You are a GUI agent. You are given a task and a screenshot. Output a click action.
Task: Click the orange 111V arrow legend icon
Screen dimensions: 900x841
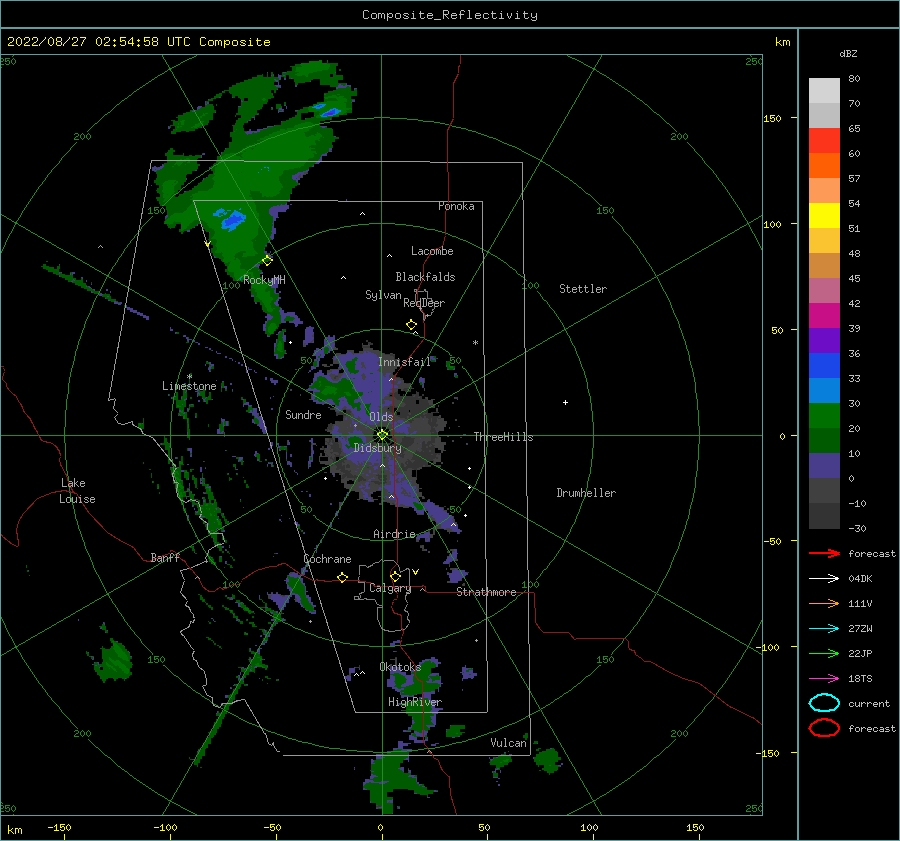pyautogui.click(x=824, y=603)
